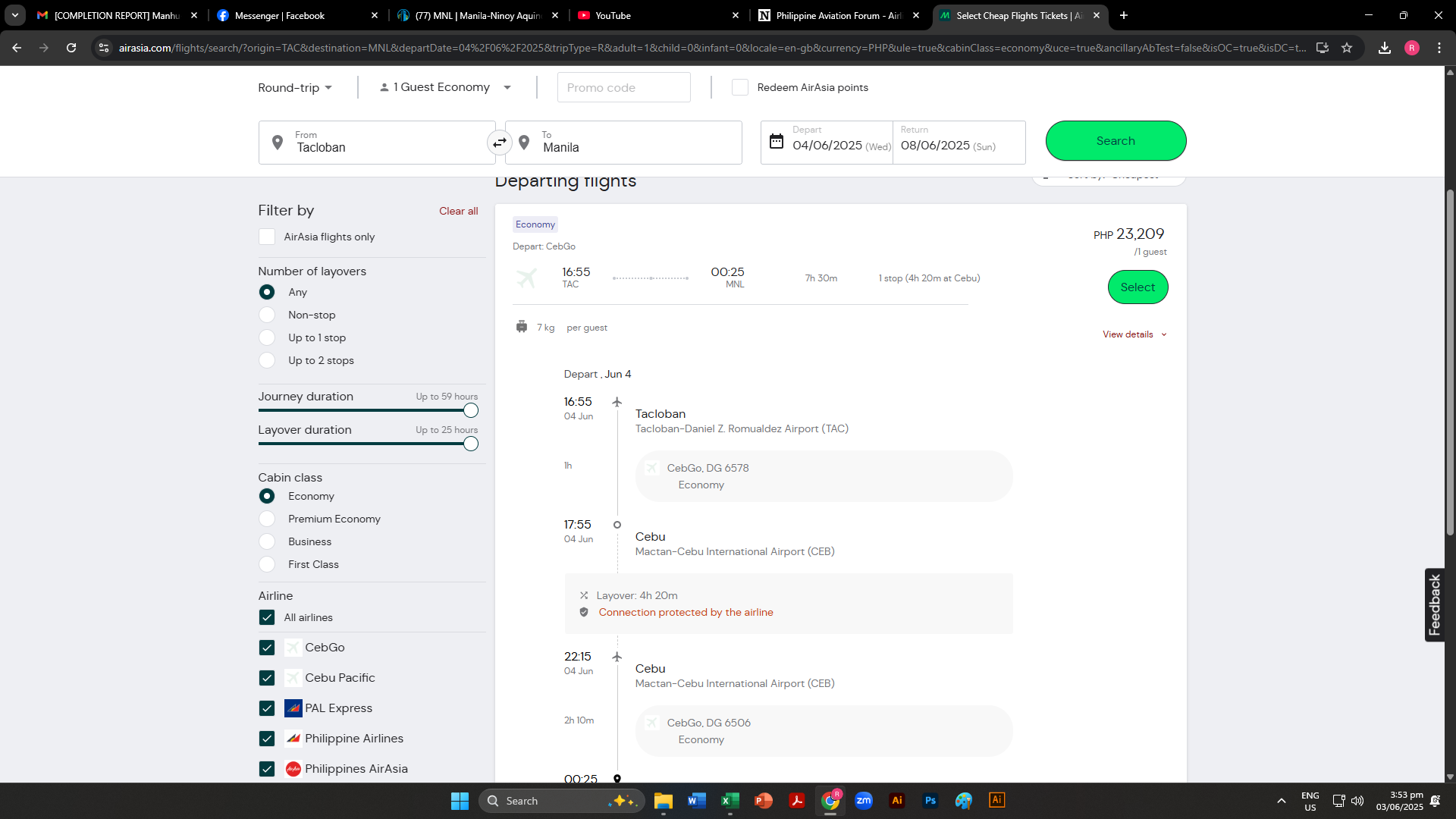Bookmark this page with star icon
1456x819 pixels.
pyautogui.click(x=1347, y=48)
